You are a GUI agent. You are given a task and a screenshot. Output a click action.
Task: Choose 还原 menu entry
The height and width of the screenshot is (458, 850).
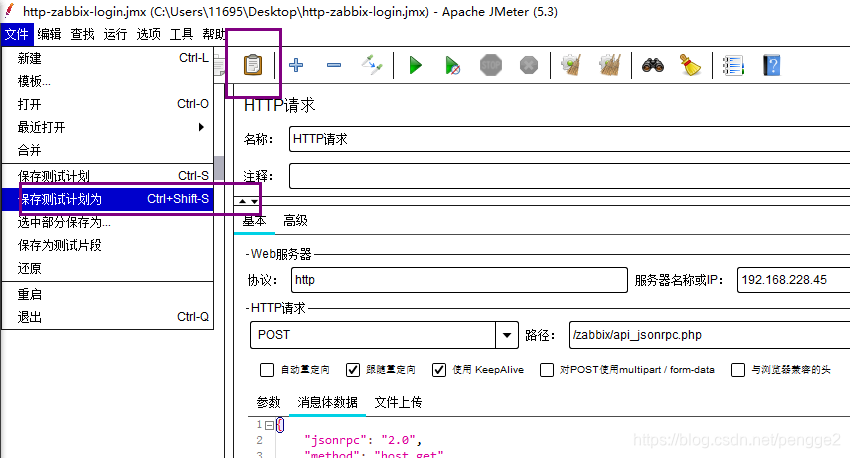[107, 268]
